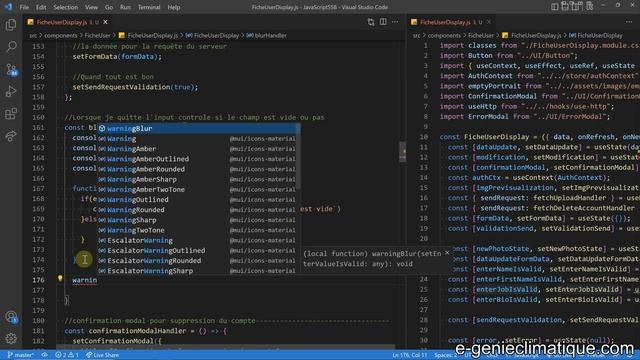This screenshot has width=640, height=360.
Task: Open the Accounts icon in activity bar
Action: (11, 317)
